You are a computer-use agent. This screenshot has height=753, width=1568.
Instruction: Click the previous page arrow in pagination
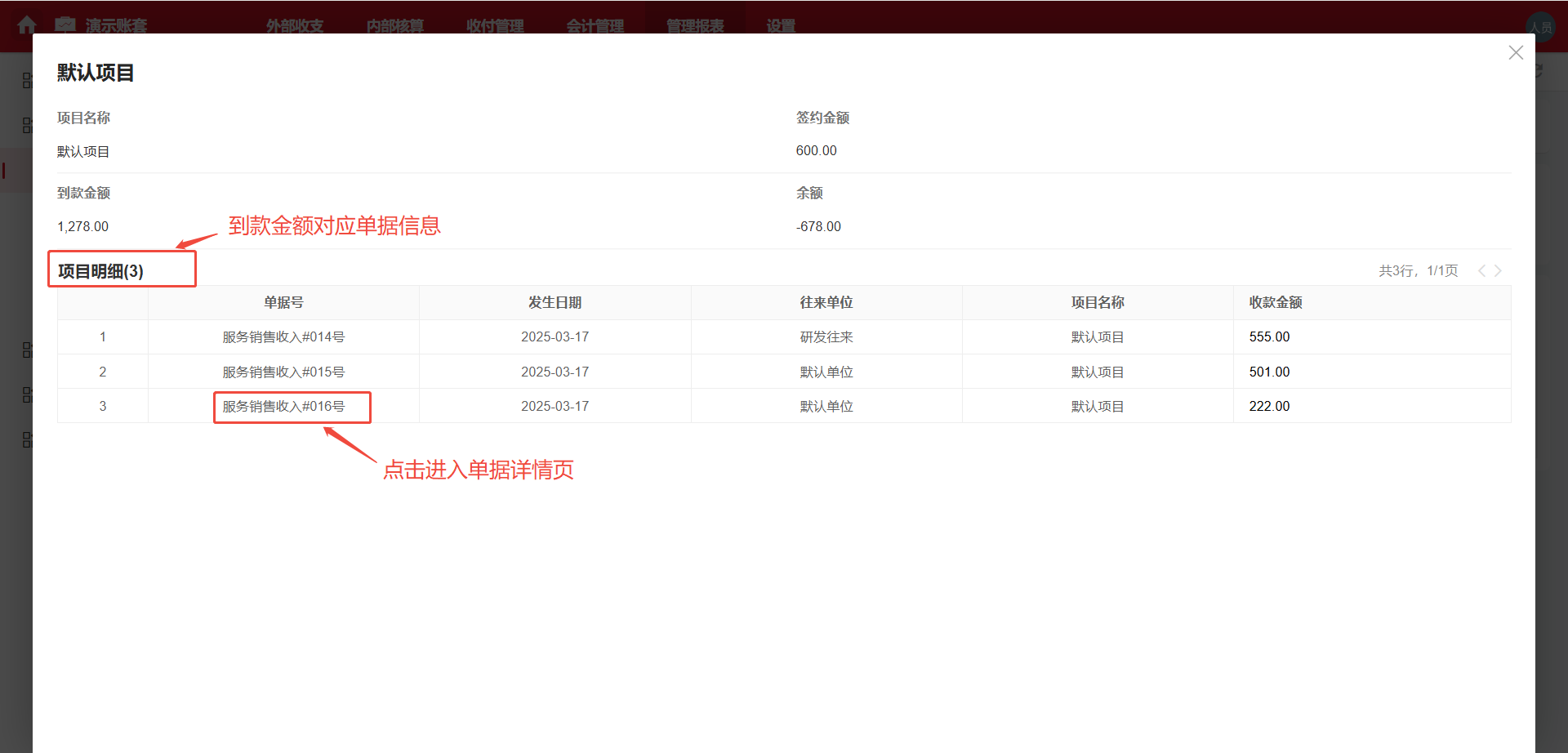pyautogui.click(x=1481, y=270)
